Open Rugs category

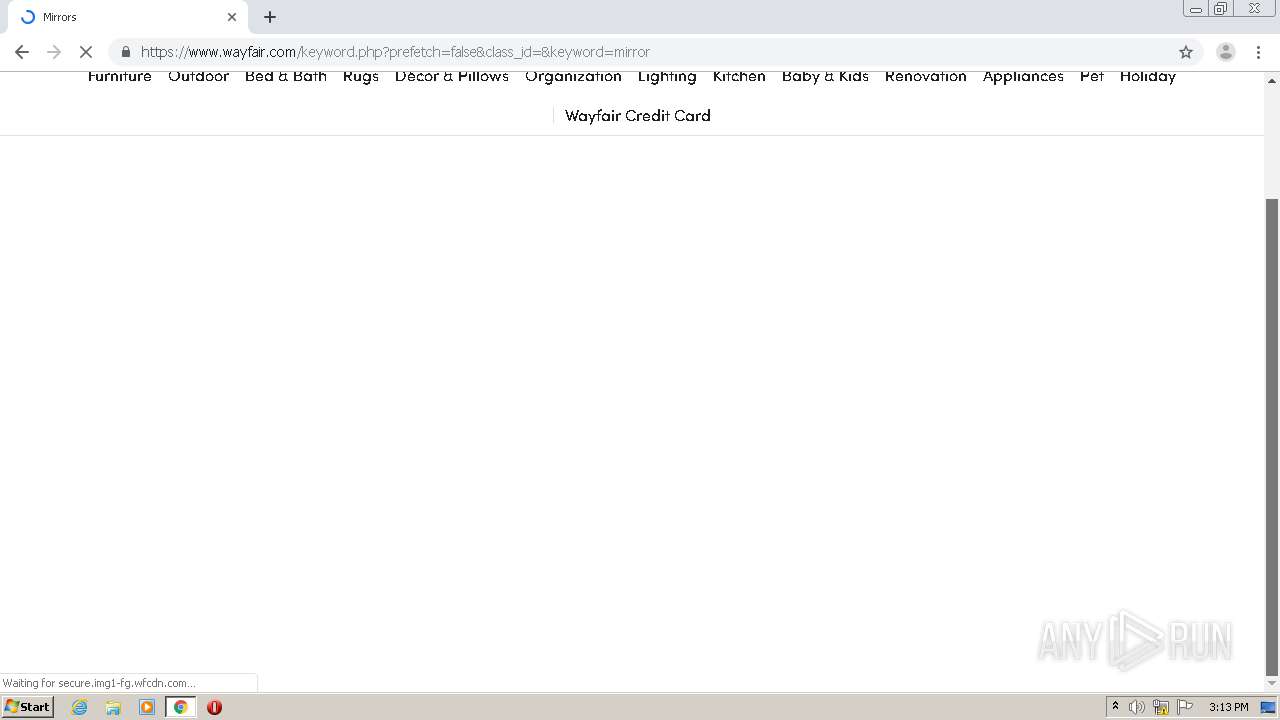[361, 77]
